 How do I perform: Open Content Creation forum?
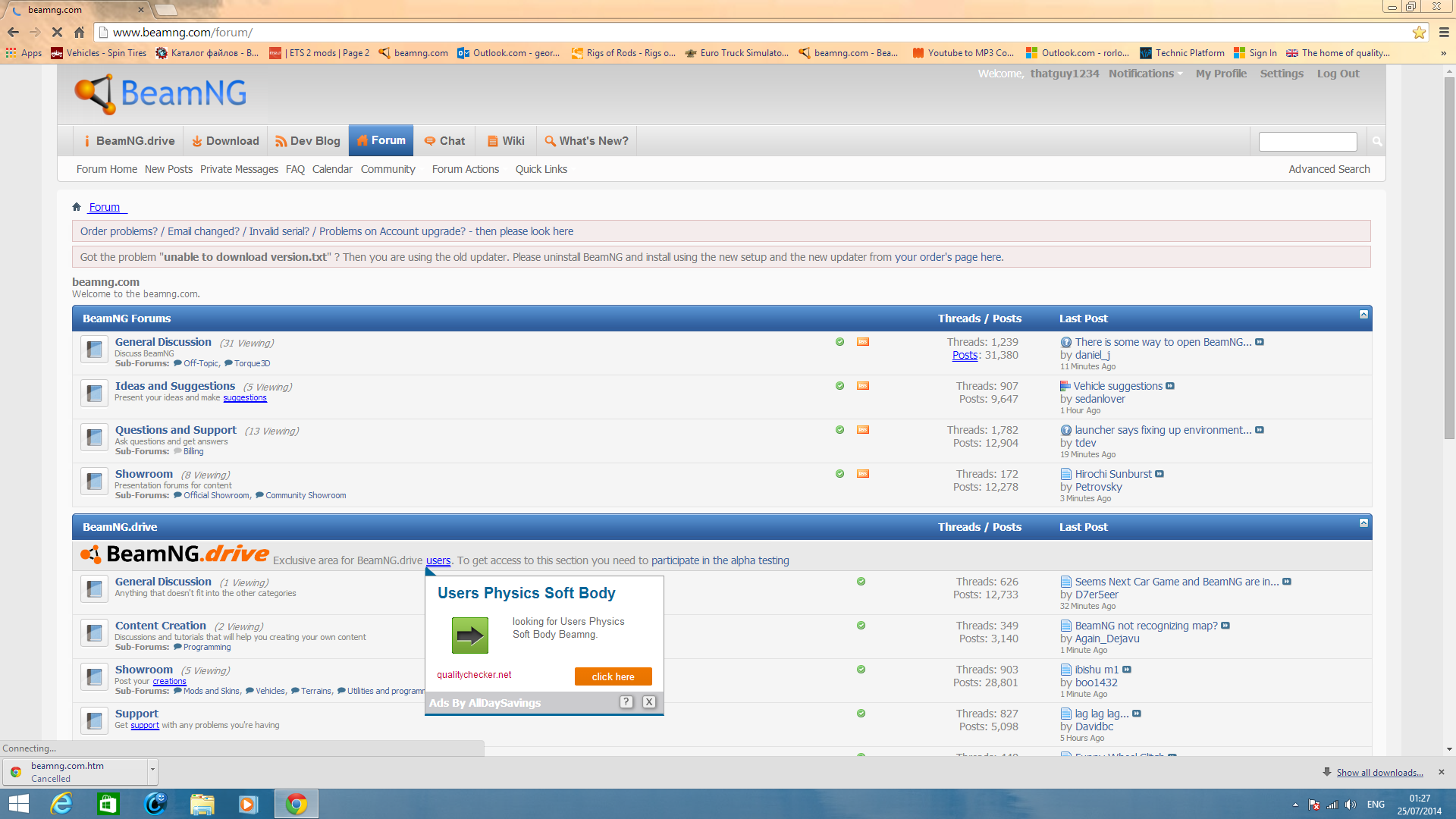160,626
